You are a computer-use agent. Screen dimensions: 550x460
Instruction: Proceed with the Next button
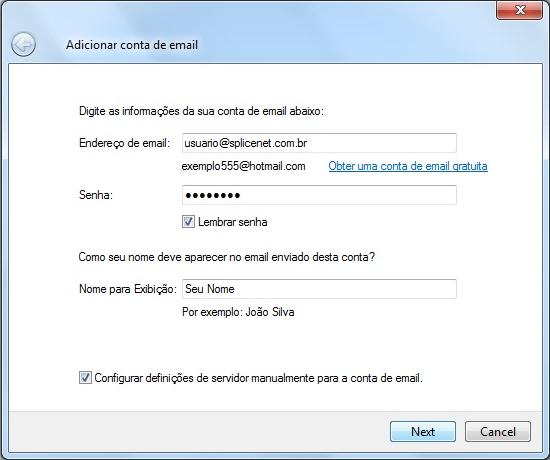click(423, 432)
